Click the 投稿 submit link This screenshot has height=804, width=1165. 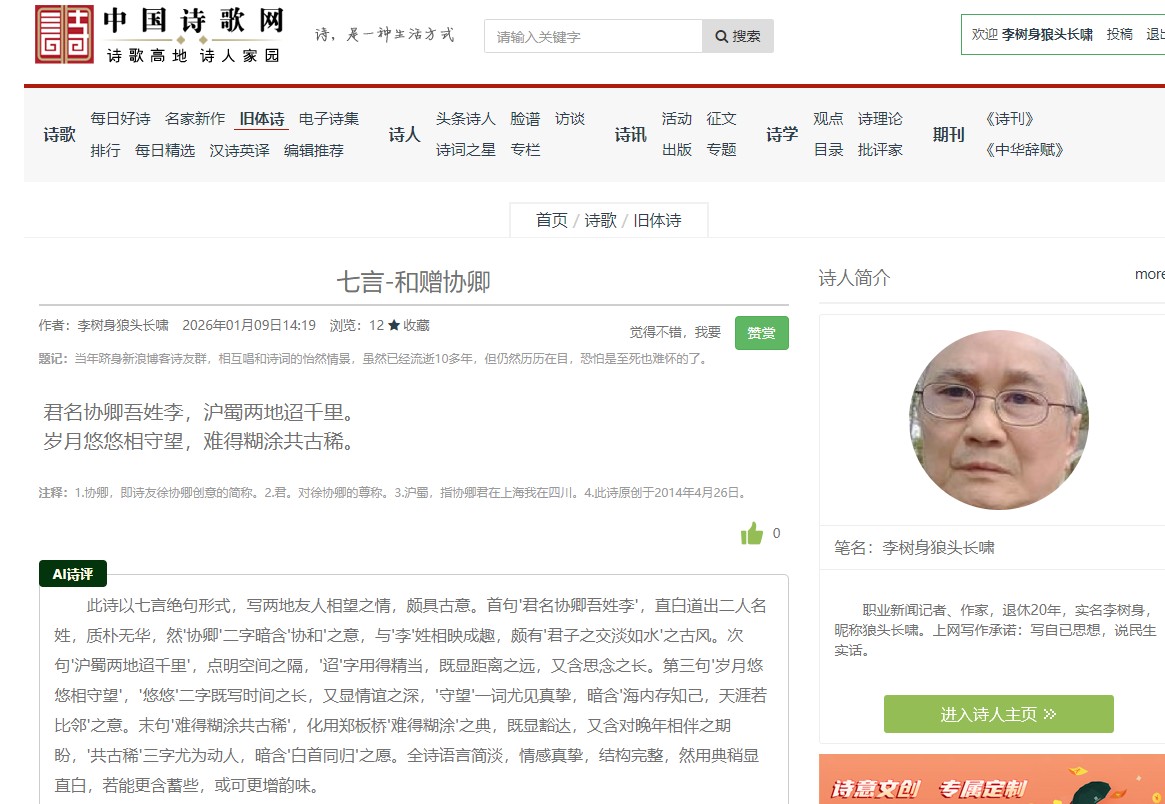[1119, 34]
